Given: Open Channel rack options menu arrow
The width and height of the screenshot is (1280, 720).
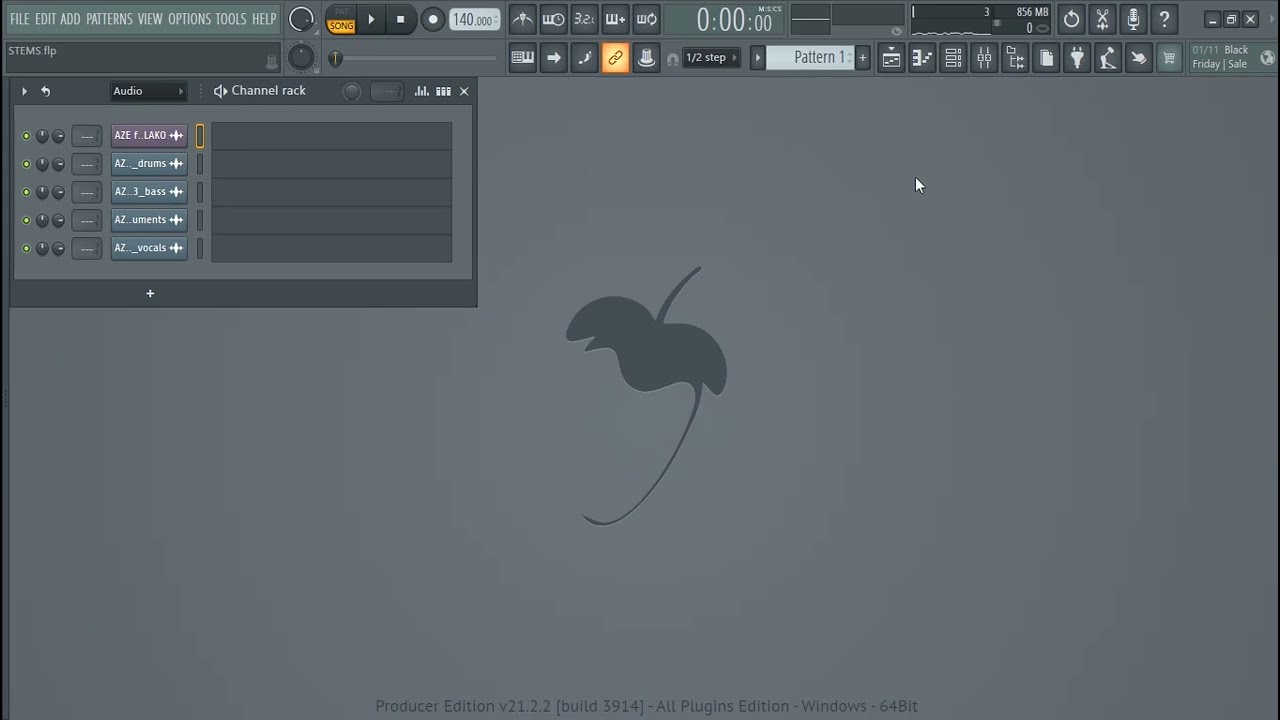Looking at the screenshot, I should pos(24,91).
